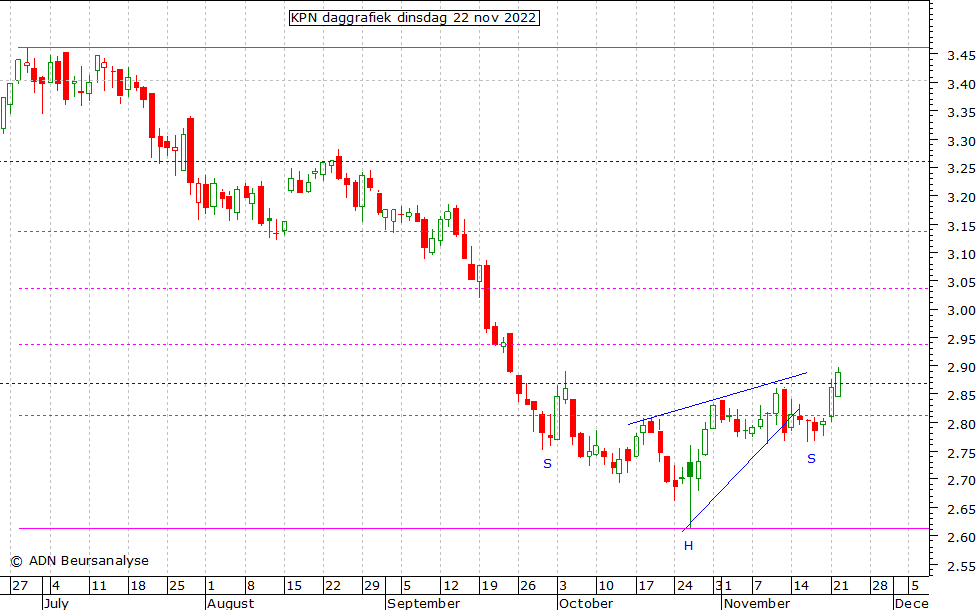Click the 2.95 price axis label
The width and height of the screenshot is (980, 610).
(961, 339)
